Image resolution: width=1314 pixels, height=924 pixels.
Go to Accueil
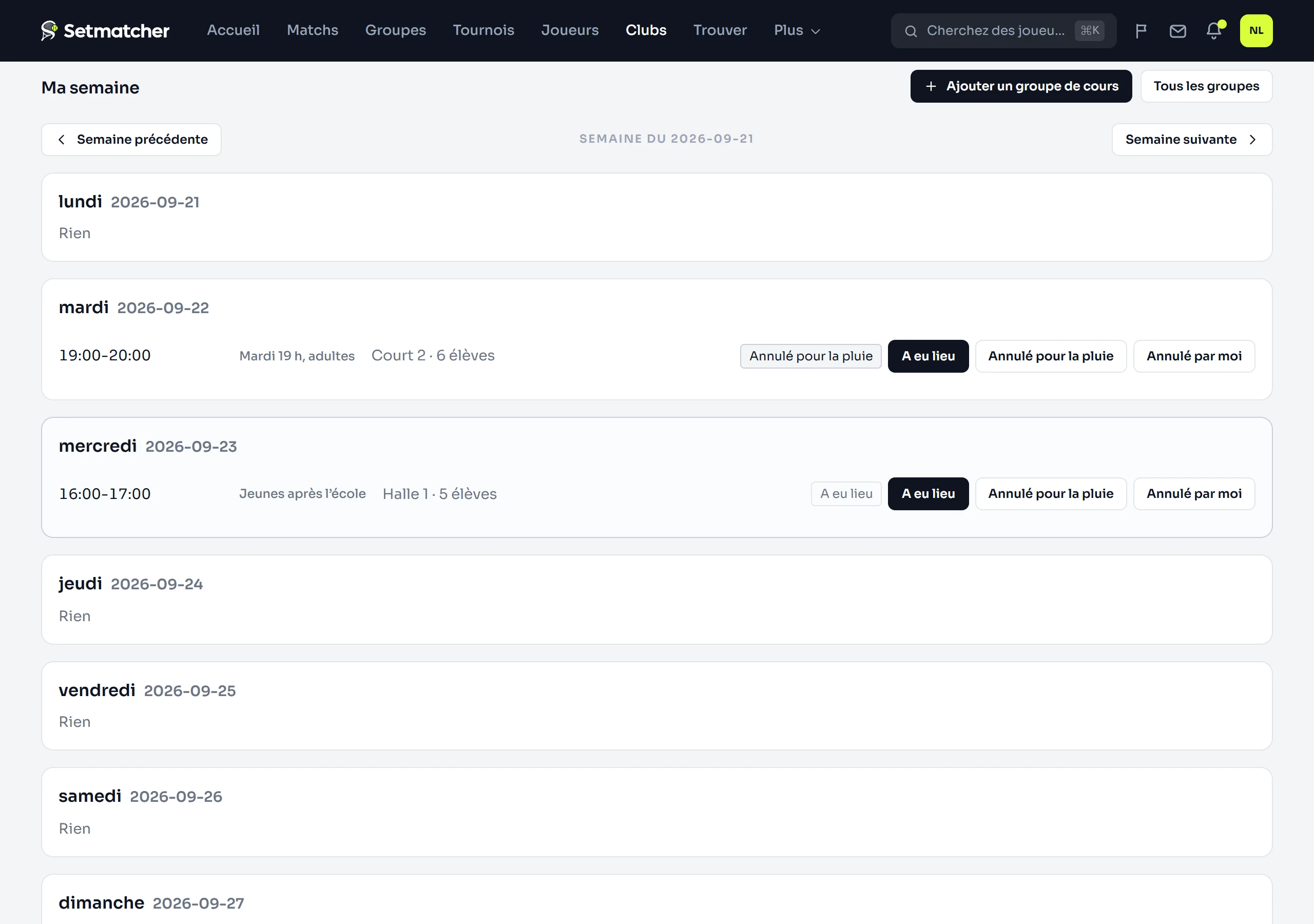pyautogui.click(x=233, y=30)
